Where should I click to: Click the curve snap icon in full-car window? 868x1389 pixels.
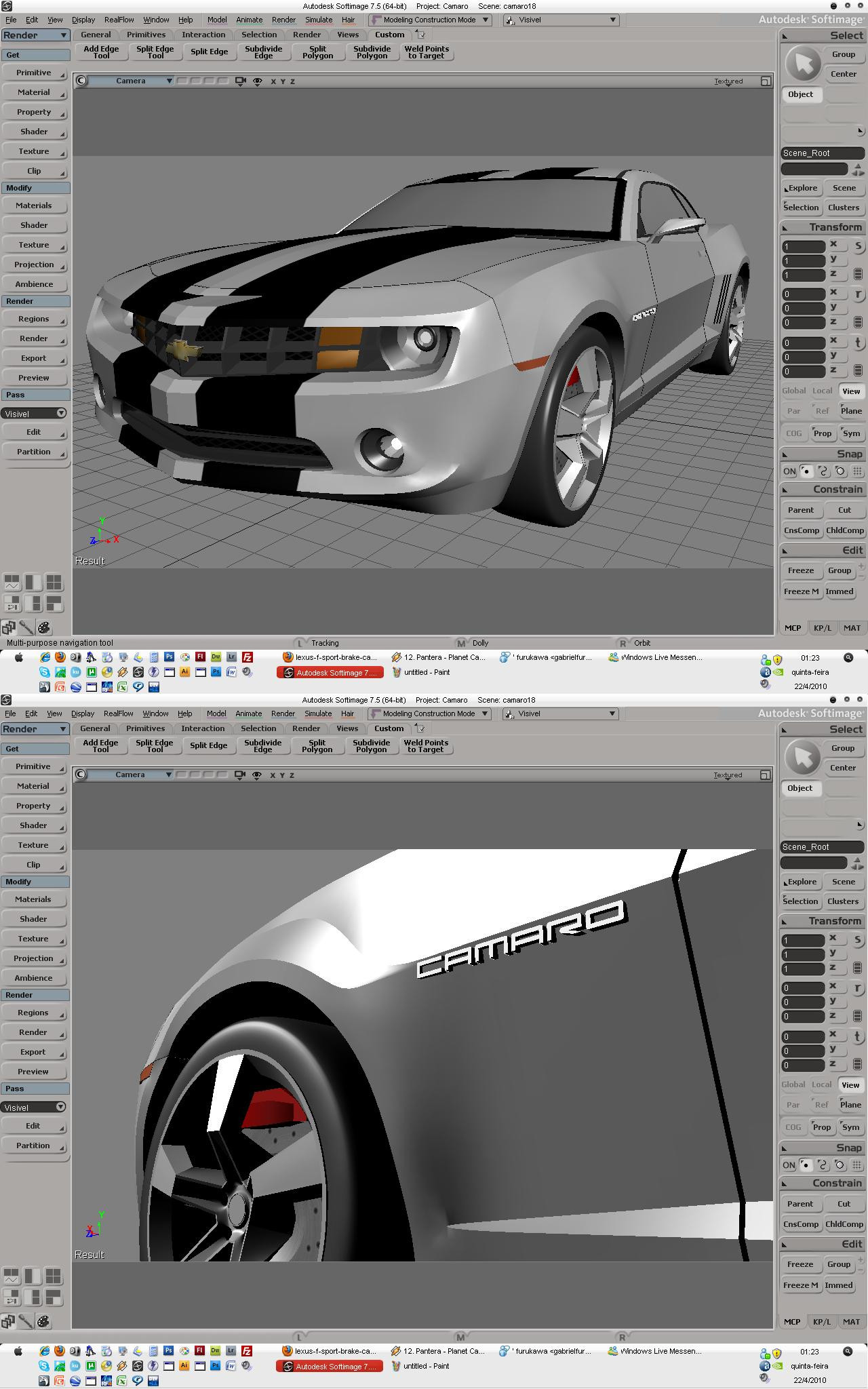click(x=823, y=471)
